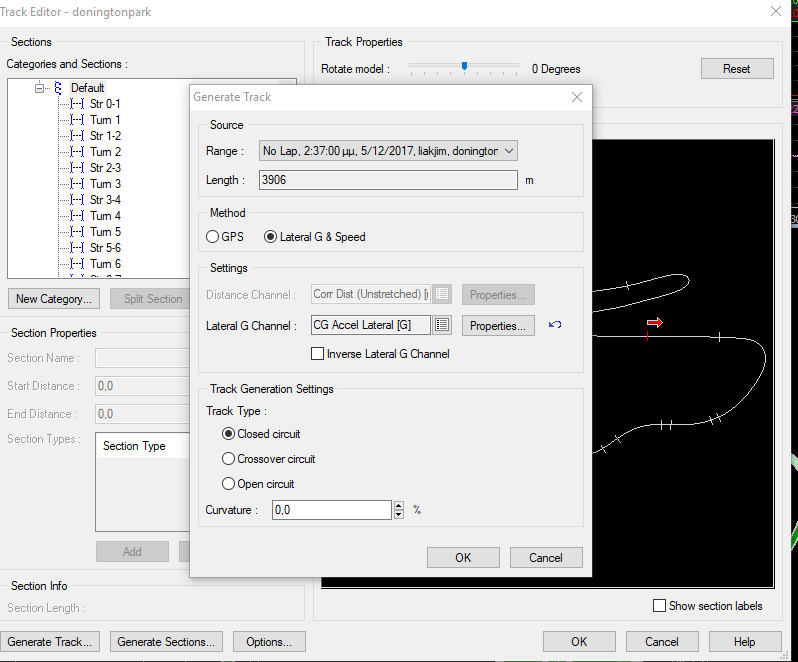Open the Lateral G Channel list icon
The height and width of the screenshot is (662, 798).
[x=442, y=325]
